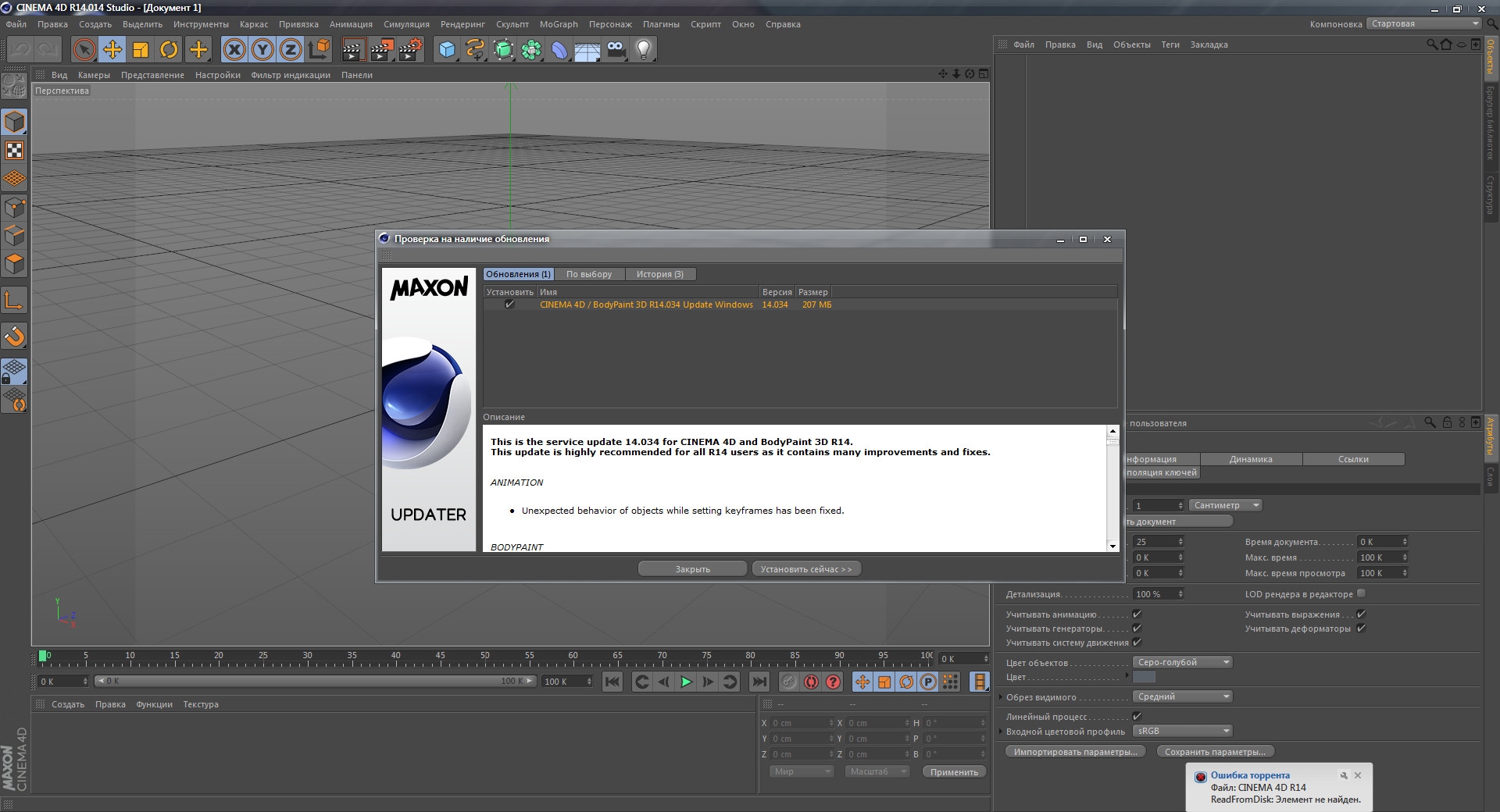
Task: Click 'Сохранить параметры...' button
Action: click(x=1215, y=752)
